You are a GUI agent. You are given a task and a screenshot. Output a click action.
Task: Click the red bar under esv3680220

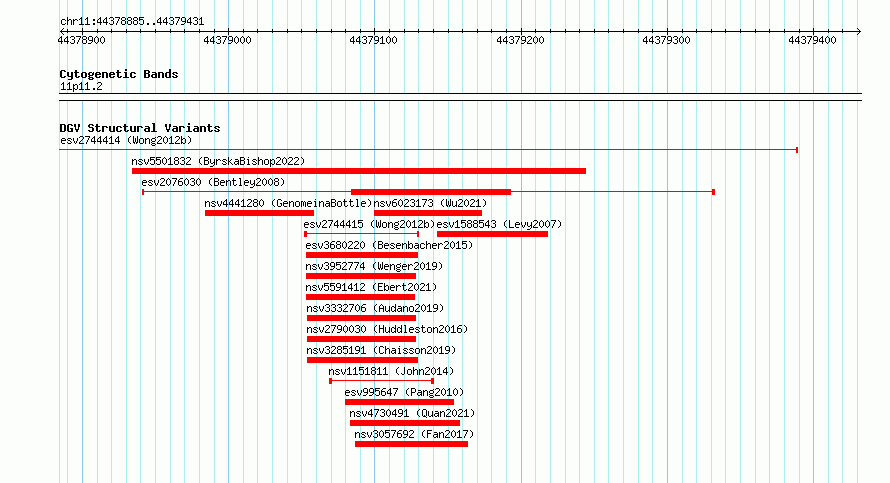click(x=362, y=255)
